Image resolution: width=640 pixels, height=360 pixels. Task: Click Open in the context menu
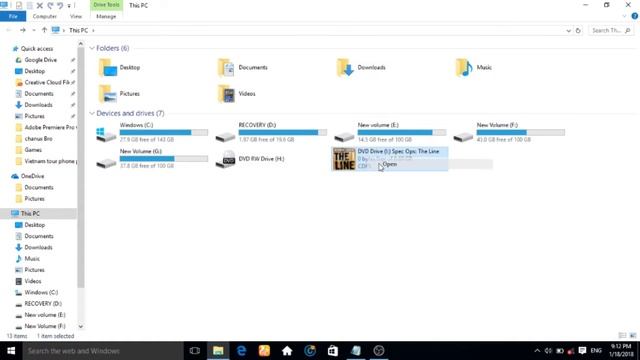pos(390,164)
